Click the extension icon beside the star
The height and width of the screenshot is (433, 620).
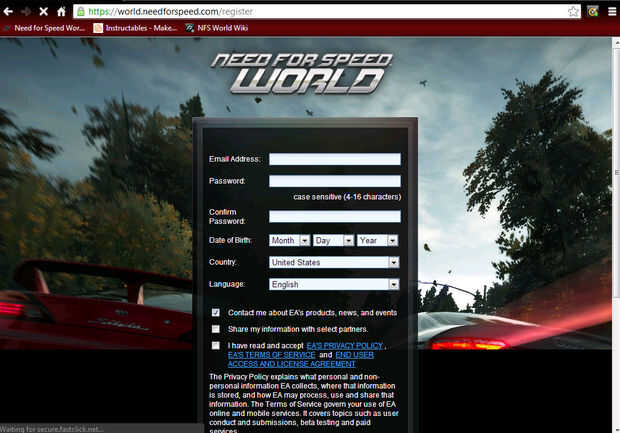tap(592, 11)
